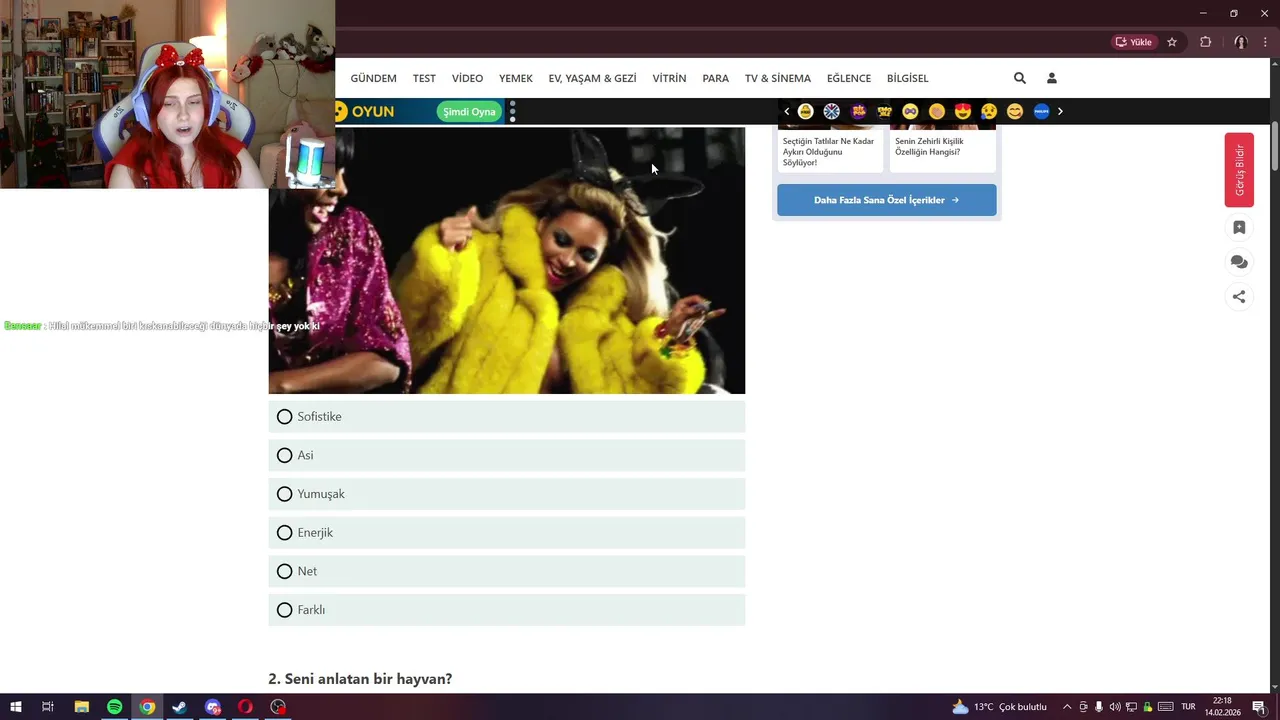
Task: Select the heart-eyes emoji category
Action: pyautogui.click(x=962, y=111)
